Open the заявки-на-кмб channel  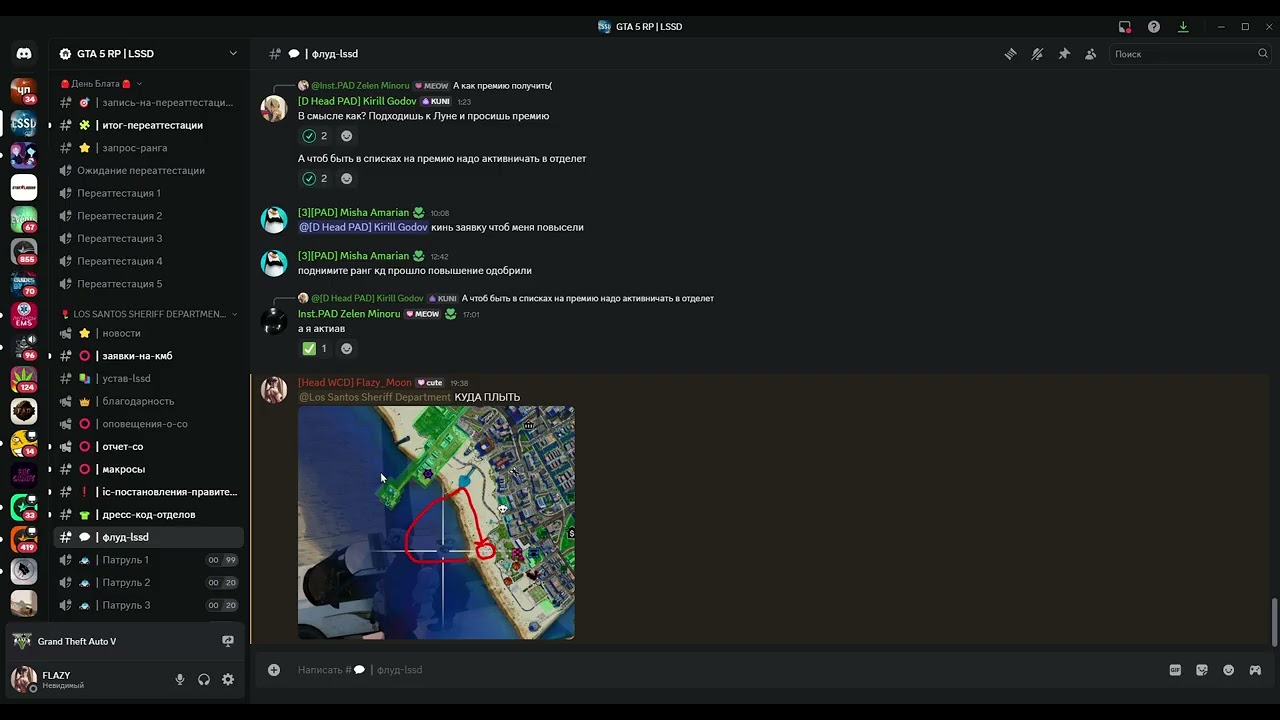point(149,356)
